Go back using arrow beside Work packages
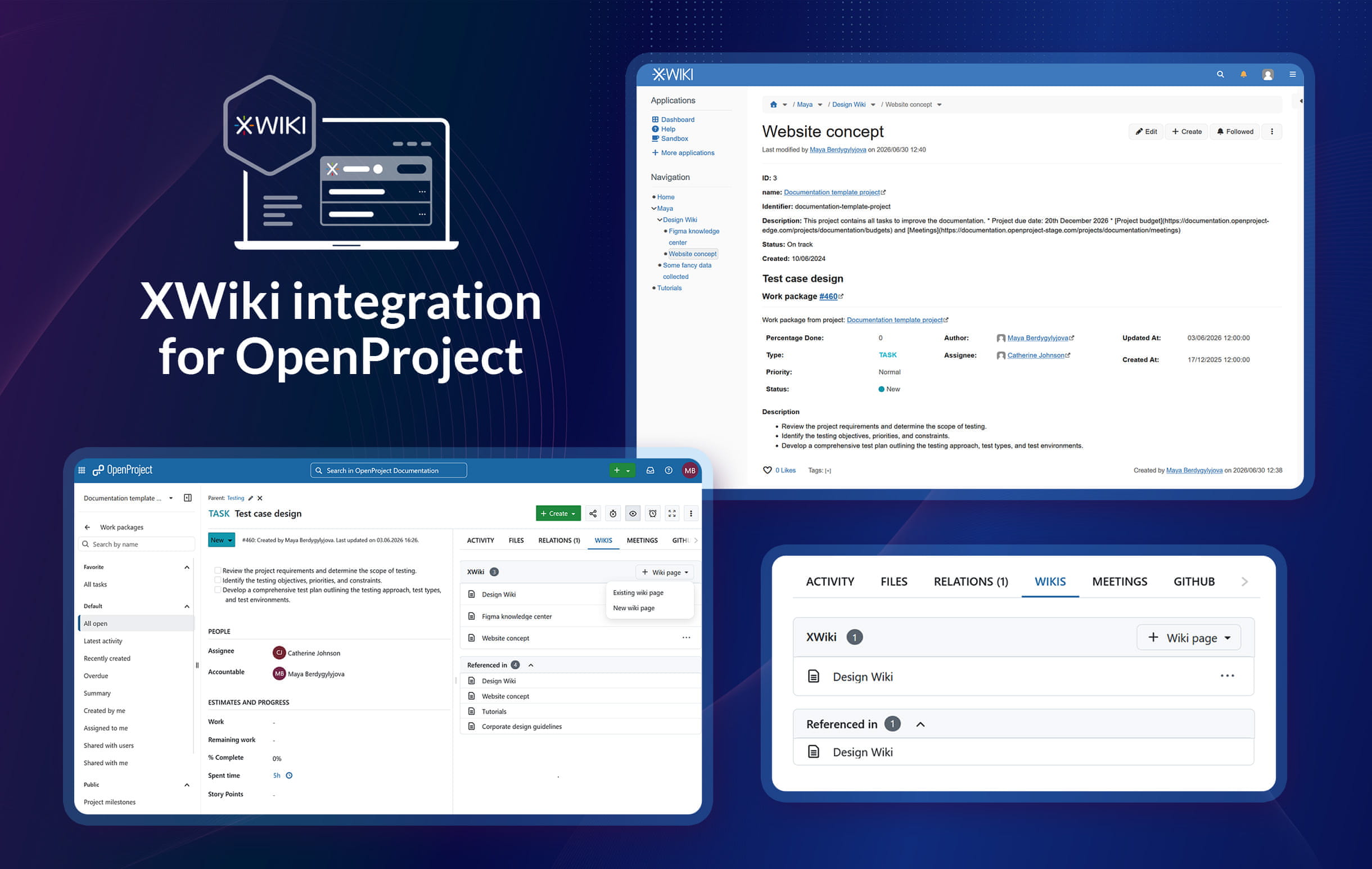Screen dimensions: 1372x869 [87, 527]
